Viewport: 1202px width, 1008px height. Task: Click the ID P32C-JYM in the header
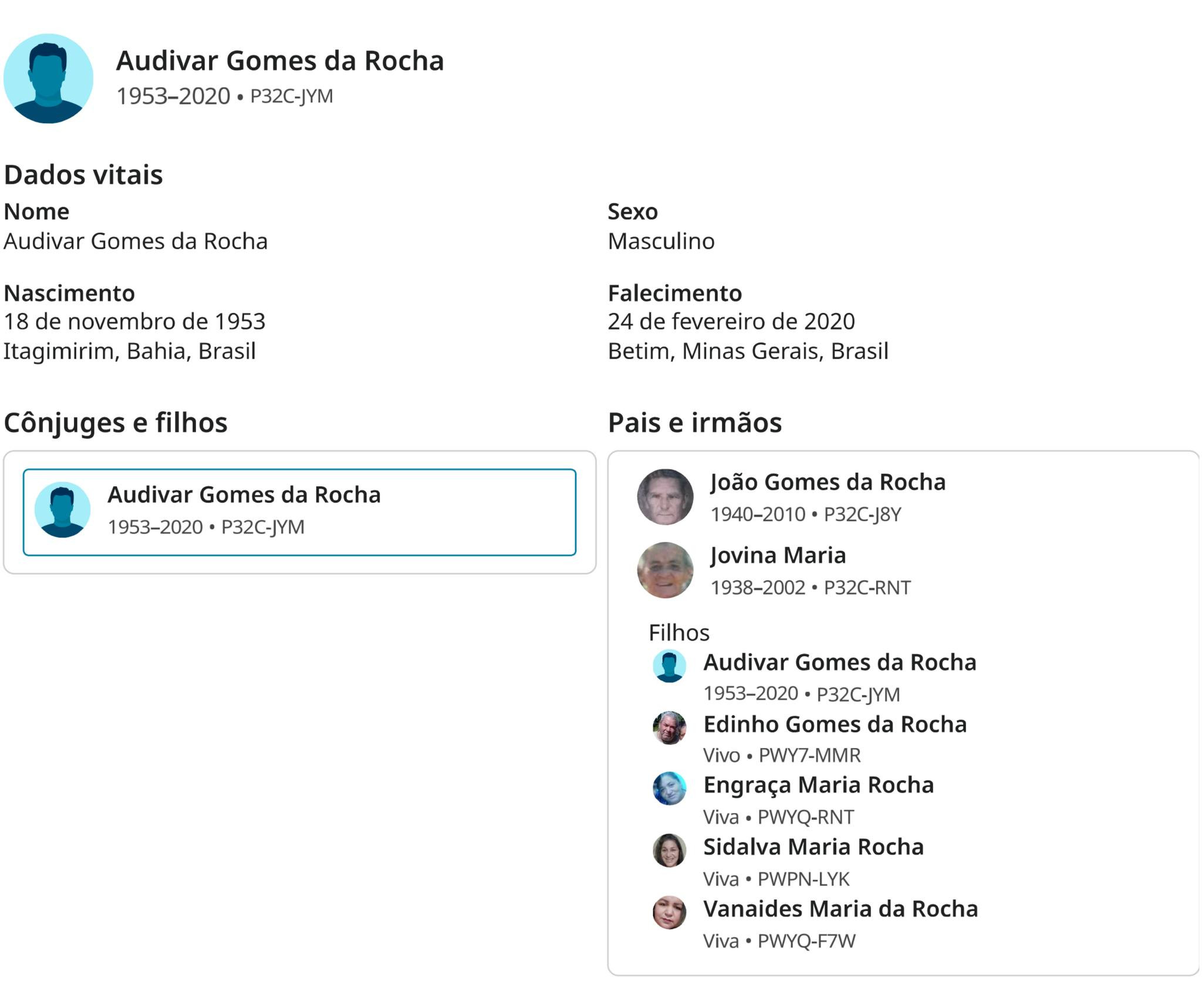click(292, 96)
